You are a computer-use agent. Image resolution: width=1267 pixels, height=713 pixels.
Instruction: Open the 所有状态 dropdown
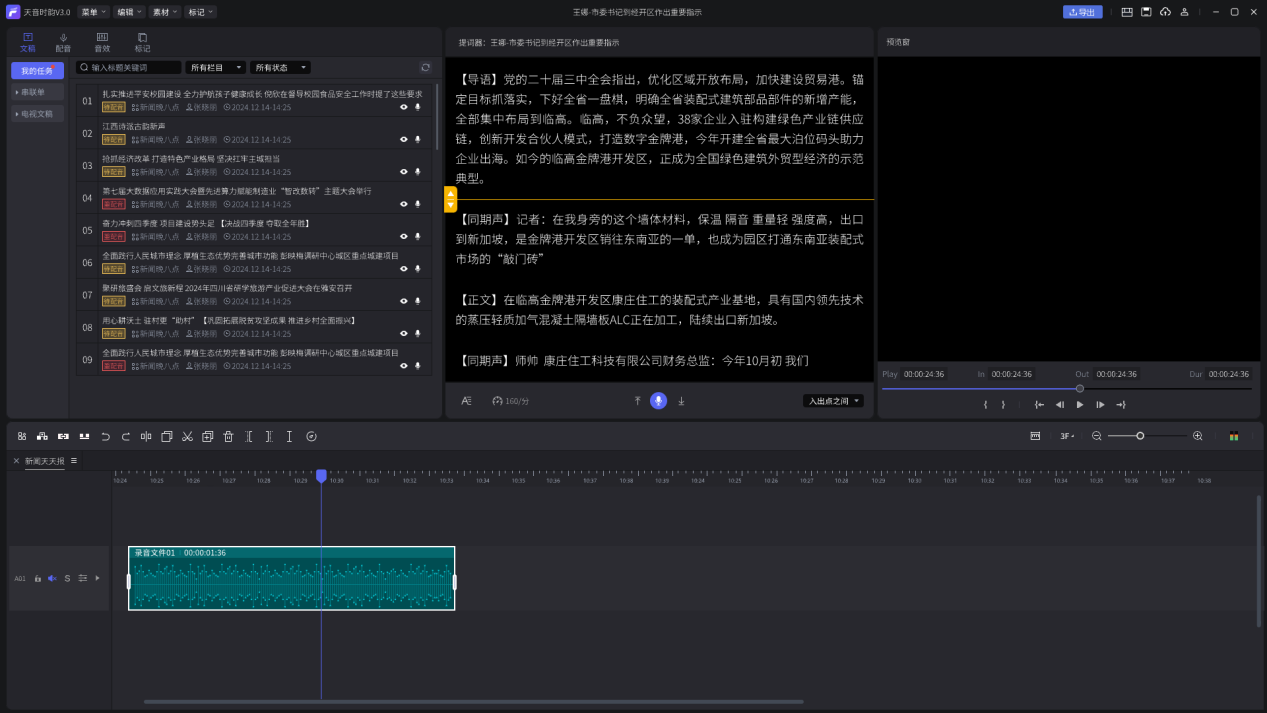280,68
